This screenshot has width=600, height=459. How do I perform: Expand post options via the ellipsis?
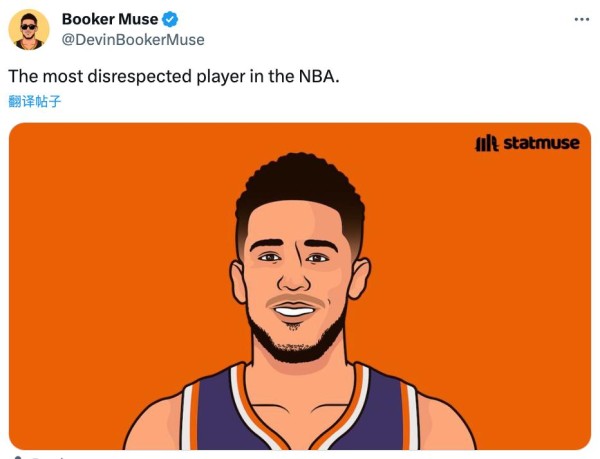click(582, 20)
